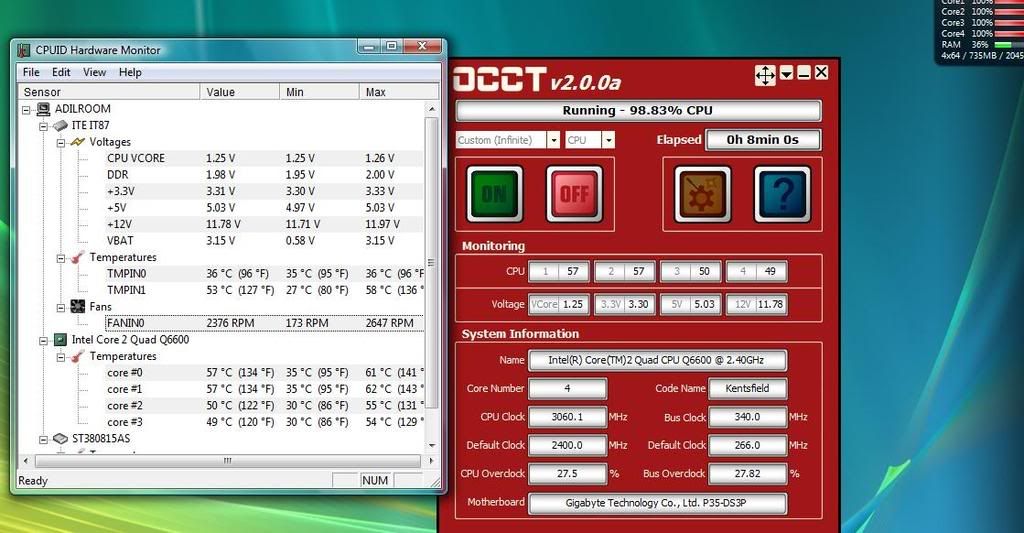Click the 12V 11.78 voltage monitor box
Viewport: 1024px width, 533px height.
click(x=756, y=304)
